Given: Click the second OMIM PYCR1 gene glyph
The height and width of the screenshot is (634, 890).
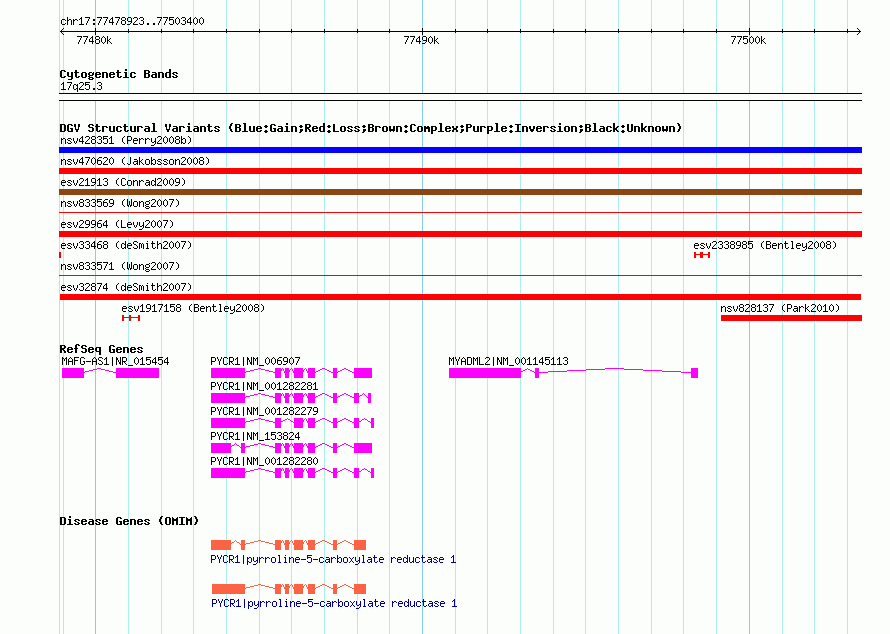Looking at the screenshot, I should pos(289,589).
